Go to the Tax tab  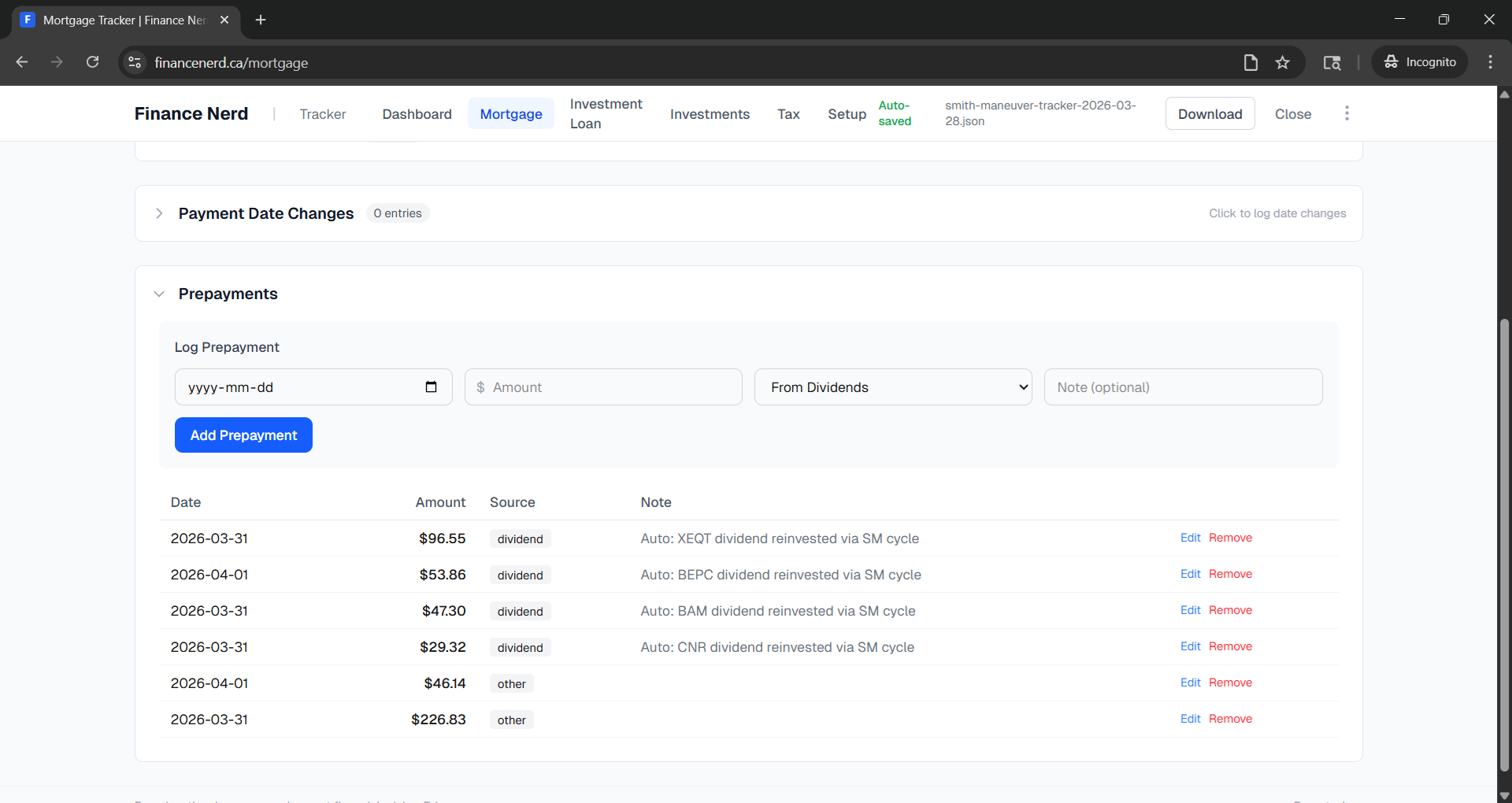tap(788, 114)
